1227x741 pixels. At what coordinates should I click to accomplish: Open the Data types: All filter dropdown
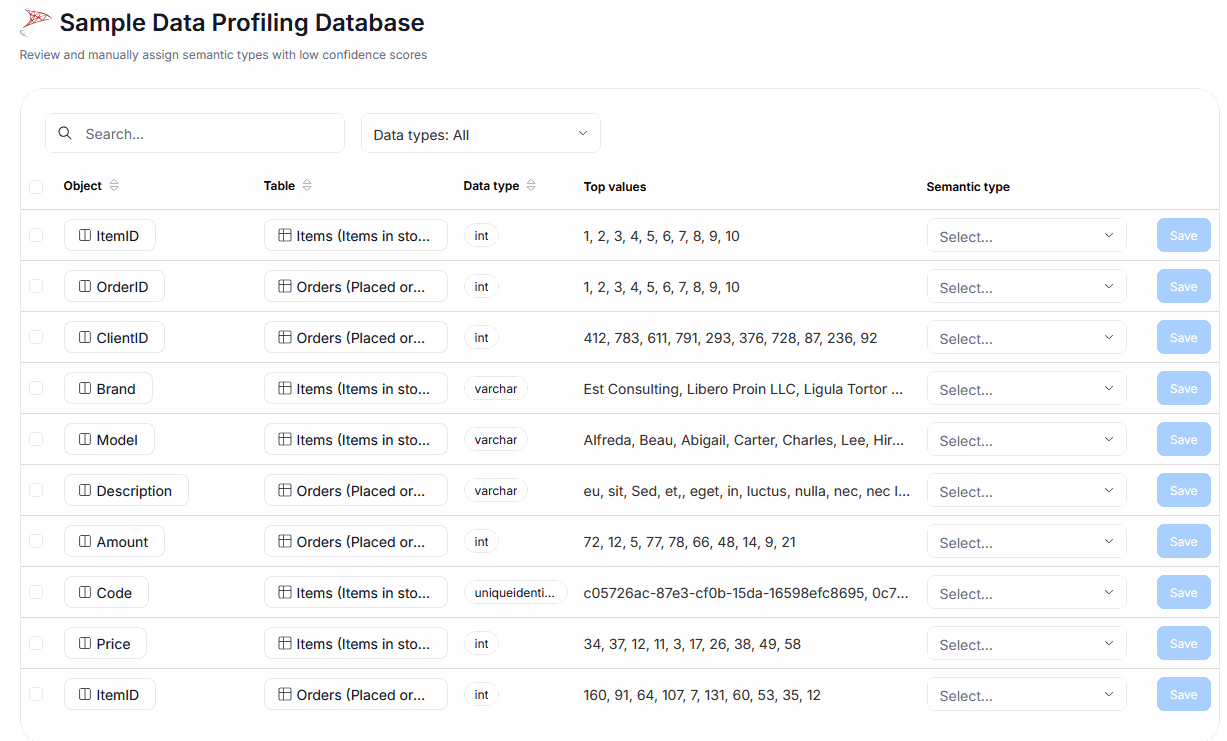(x=480, y=134)
